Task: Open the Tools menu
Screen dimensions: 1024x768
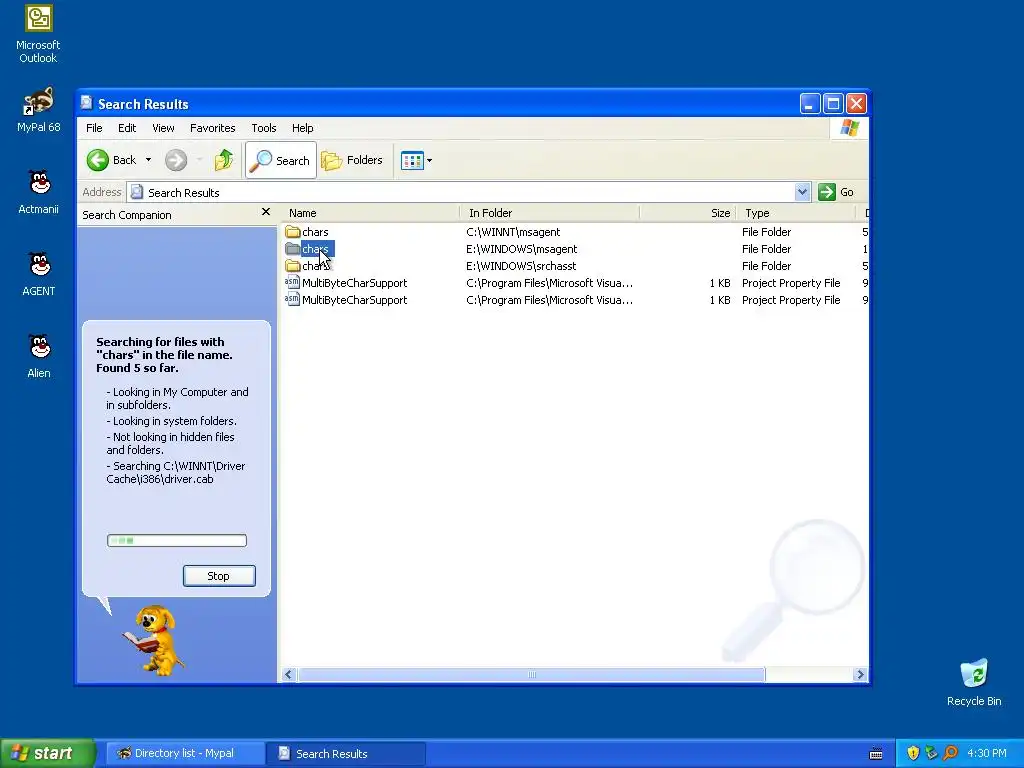Action: (264, 128)
